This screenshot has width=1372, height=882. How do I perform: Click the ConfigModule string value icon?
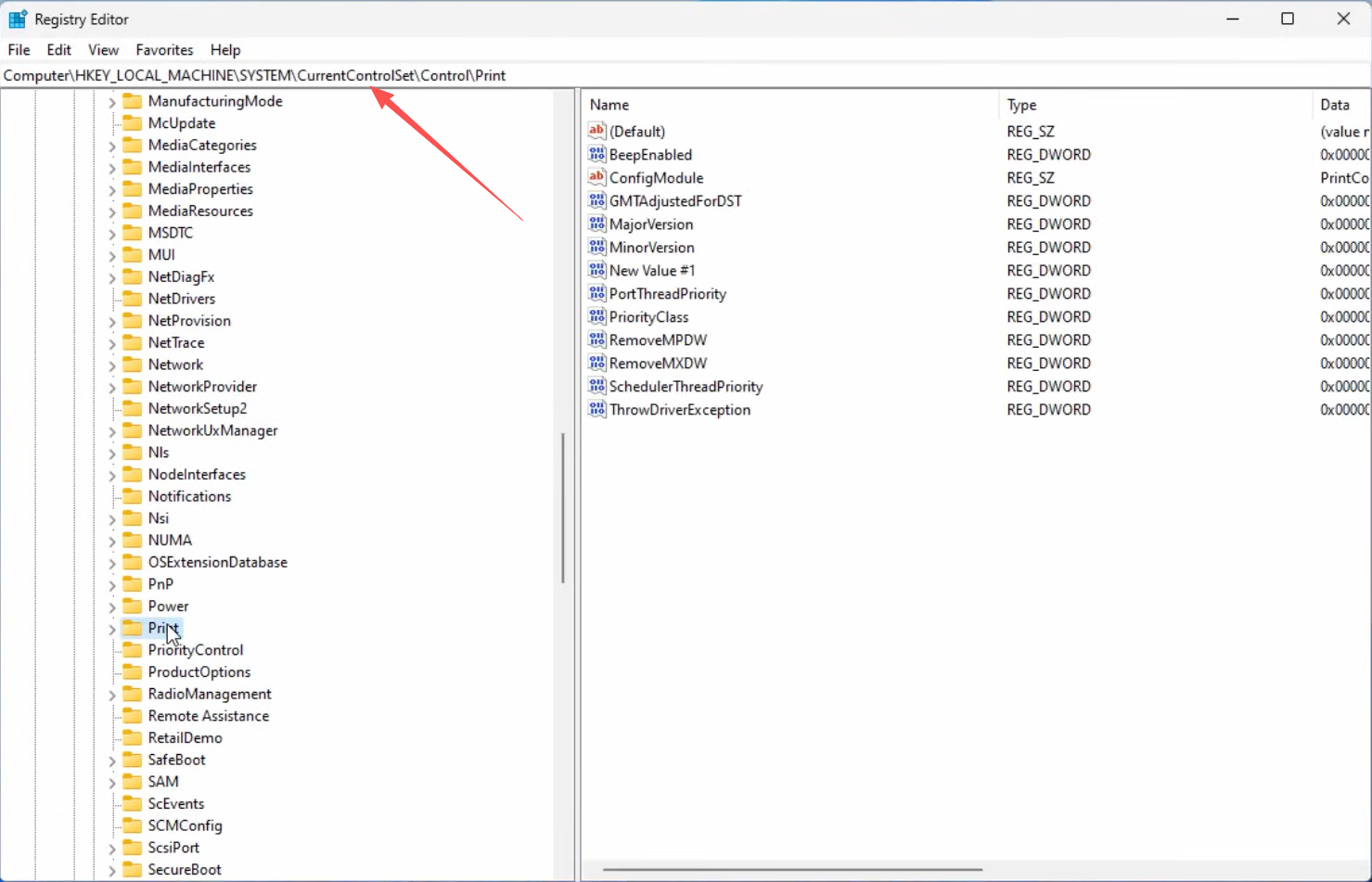(597, 177)
